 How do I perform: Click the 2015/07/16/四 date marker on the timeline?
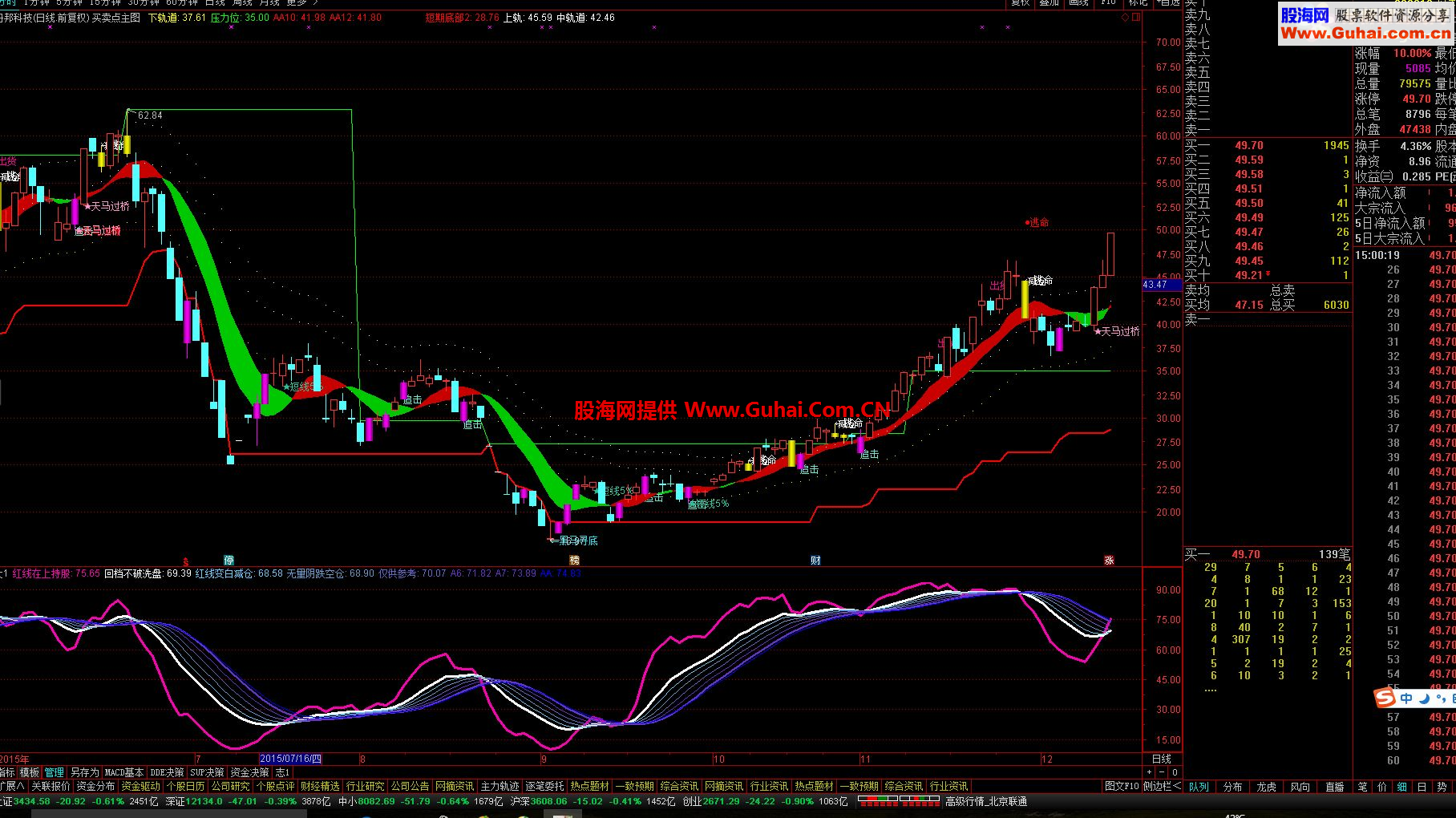pos(291,759)
